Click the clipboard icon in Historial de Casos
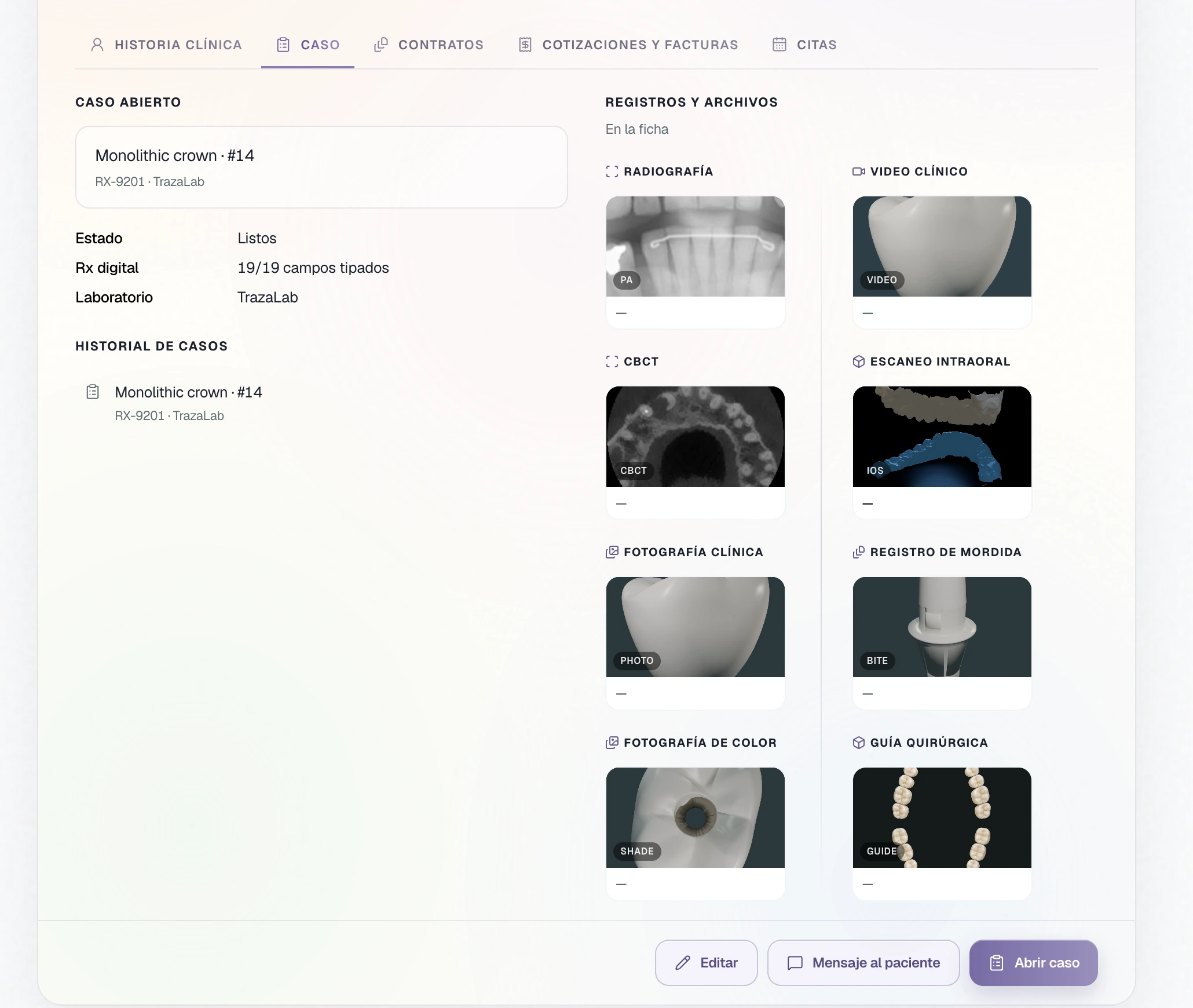Viewport: 1193px width, 1008px height. [x=93, y=392]
